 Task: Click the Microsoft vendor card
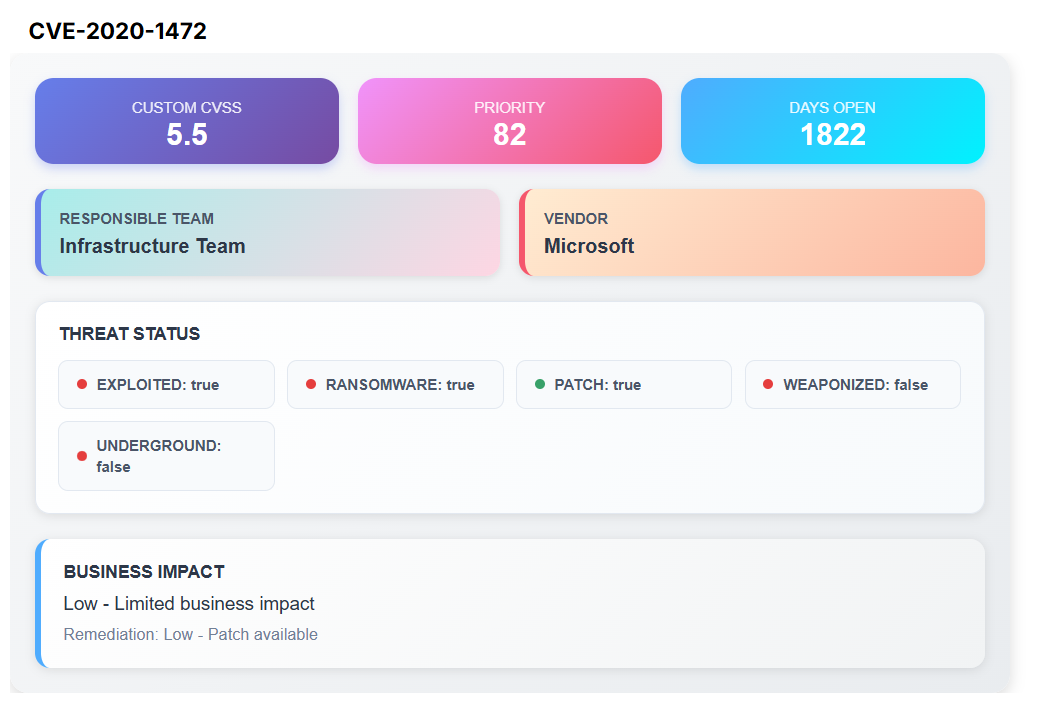pos(752,232)
